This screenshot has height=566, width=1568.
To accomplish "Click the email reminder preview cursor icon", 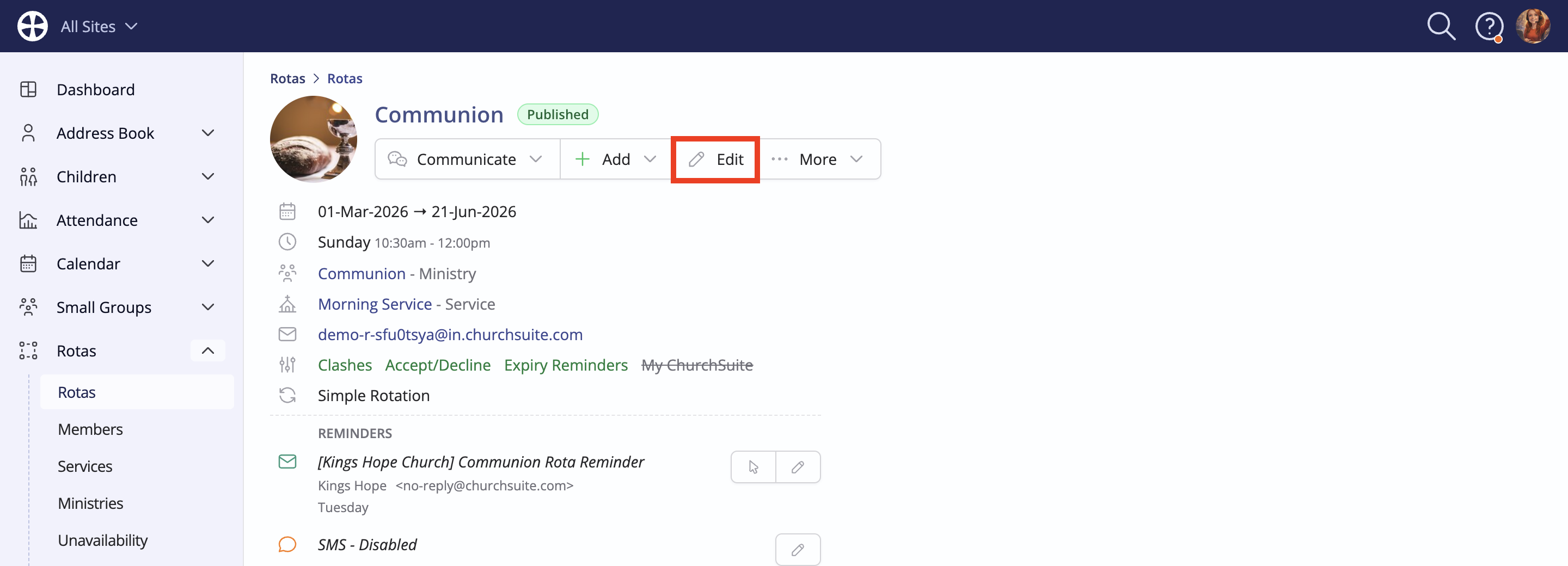I will coord(753,467).
